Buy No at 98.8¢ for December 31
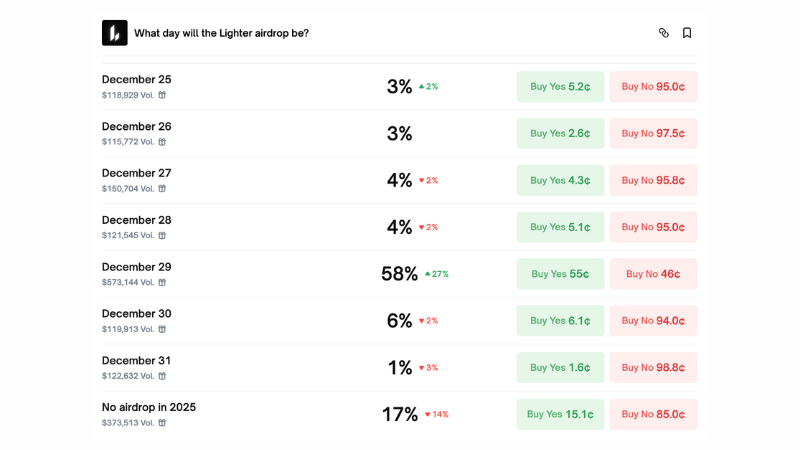The image size is (800, 450). click(x=653, y=368)
